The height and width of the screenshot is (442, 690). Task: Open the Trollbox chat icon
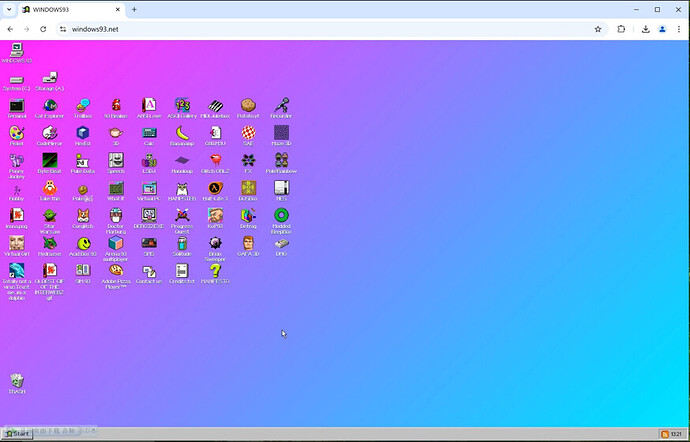83,106
